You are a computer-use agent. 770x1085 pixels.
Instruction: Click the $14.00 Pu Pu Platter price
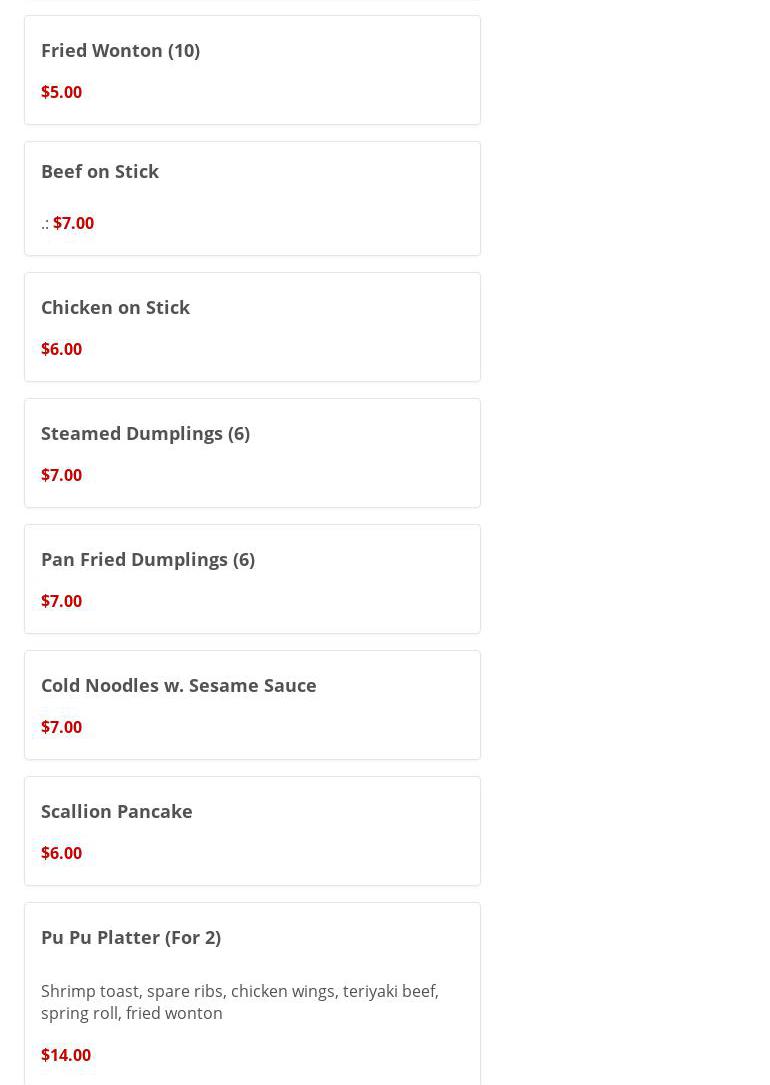[66, 1055]
